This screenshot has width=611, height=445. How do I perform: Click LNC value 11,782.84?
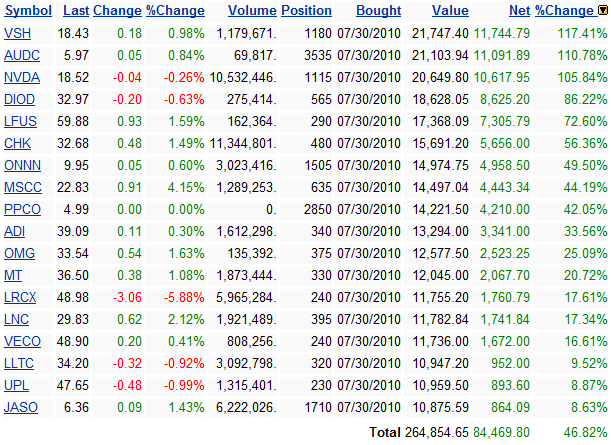pos(440,320)
